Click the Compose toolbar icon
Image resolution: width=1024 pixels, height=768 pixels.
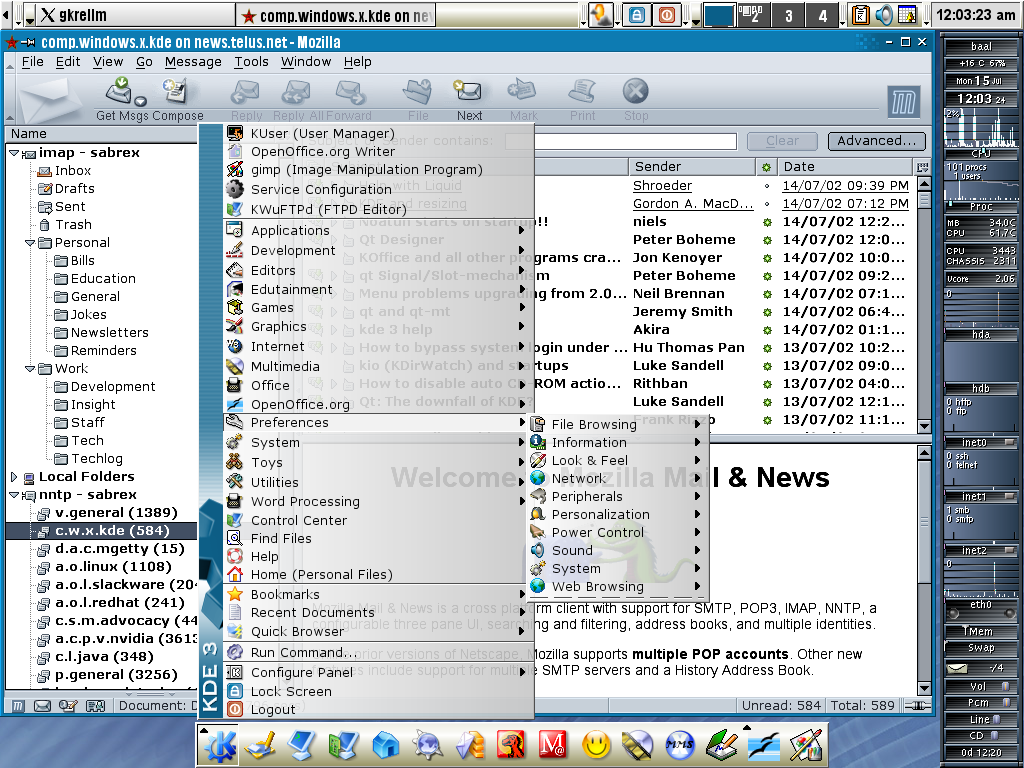pos(175,91)
